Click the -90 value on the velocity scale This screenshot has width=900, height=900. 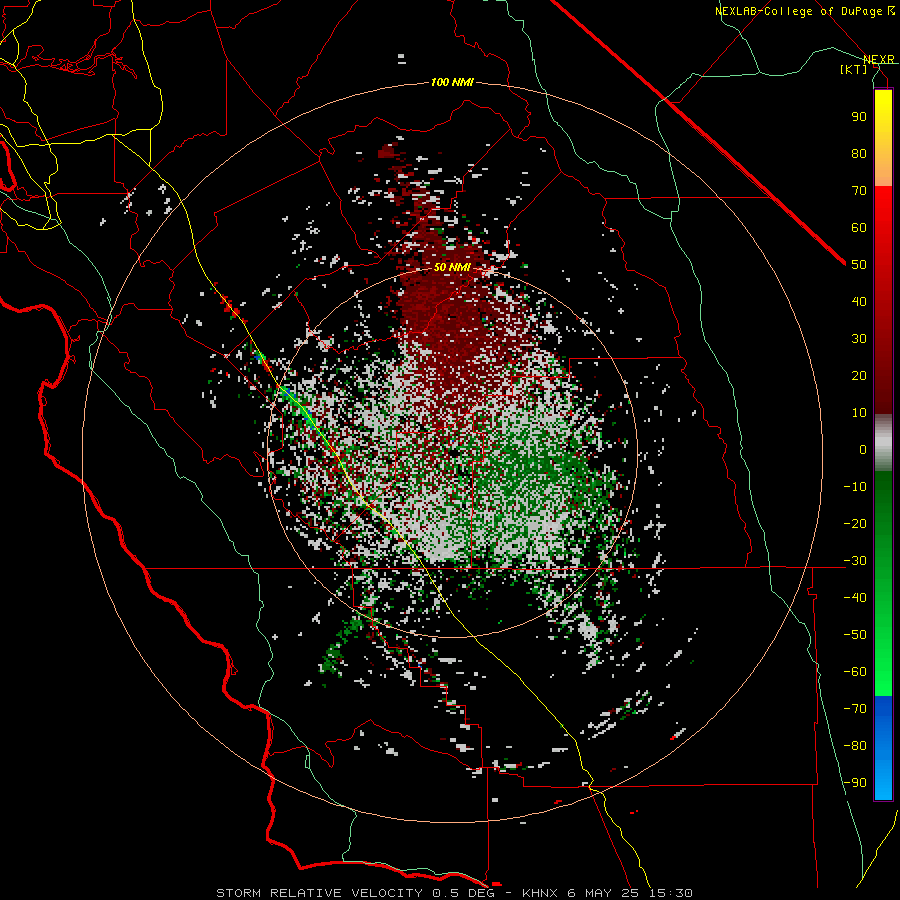click(855, 783)
